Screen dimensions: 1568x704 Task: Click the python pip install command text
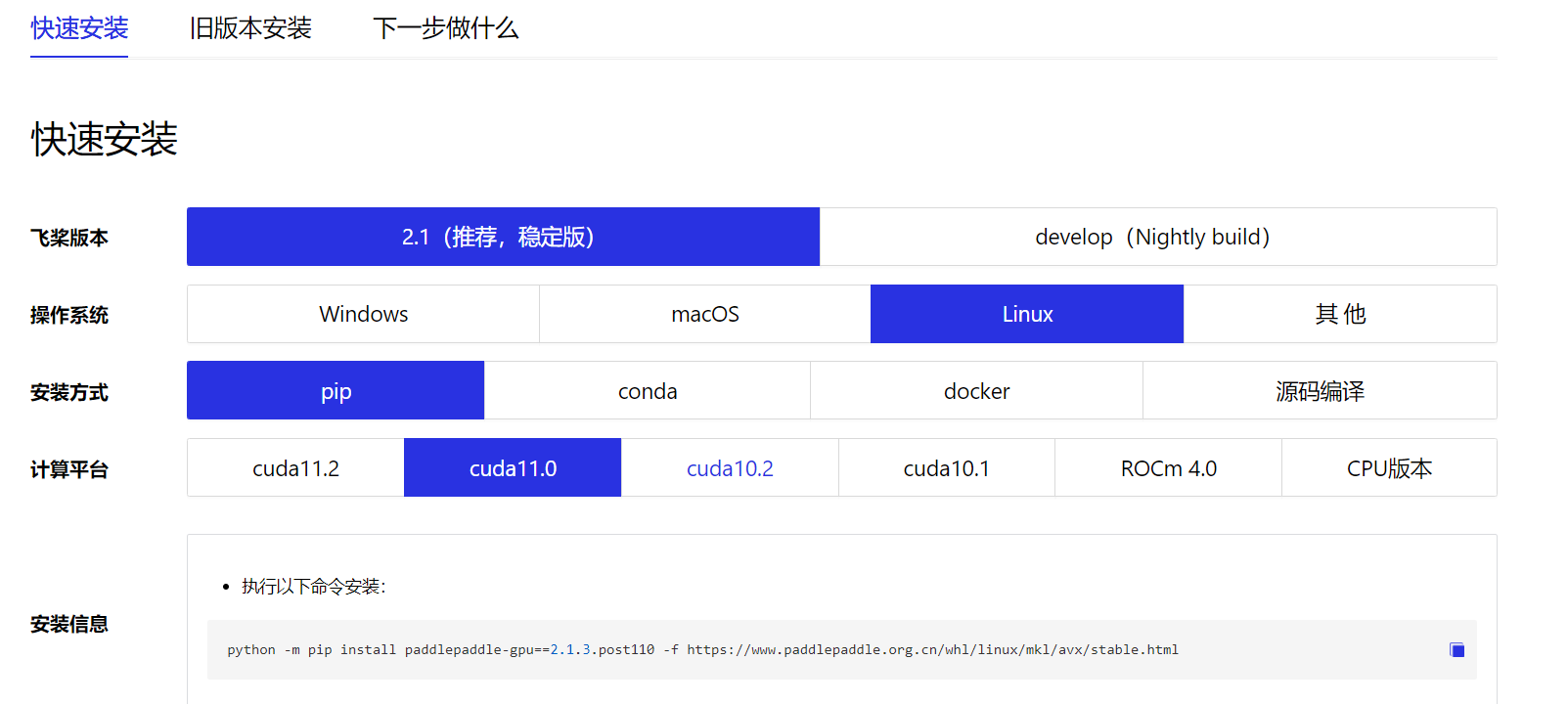click(x=702, y=650)
